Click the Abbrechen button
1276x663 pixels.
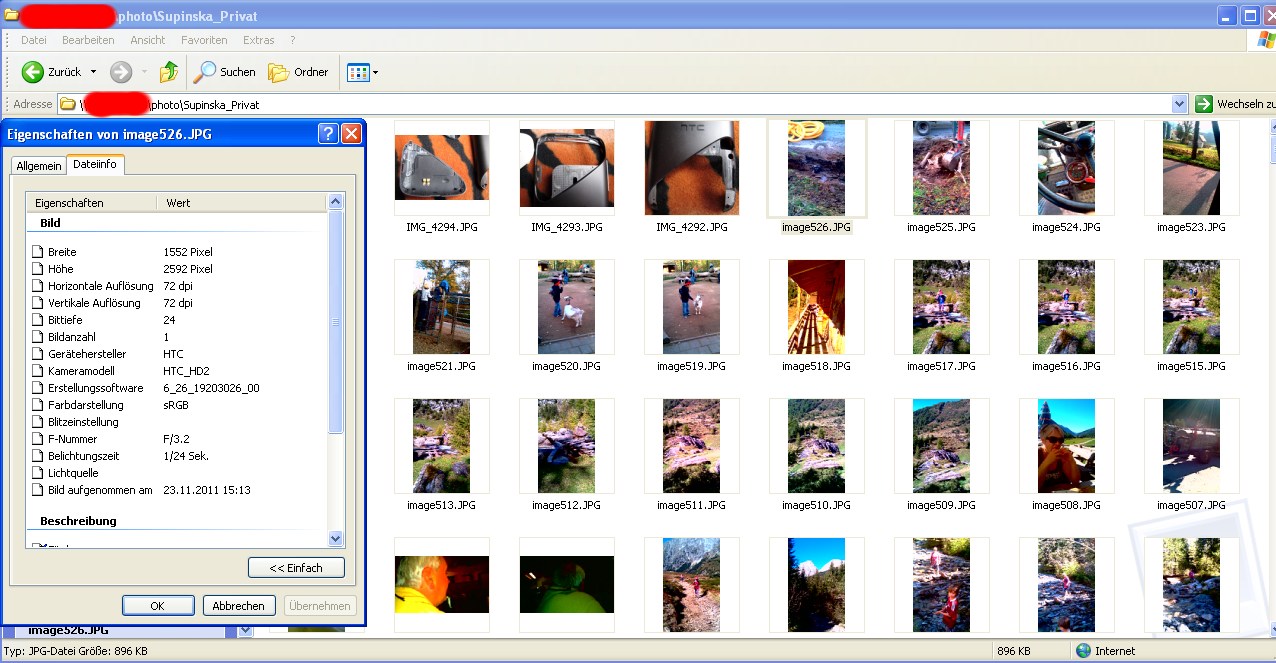click(x=239, y=606)
